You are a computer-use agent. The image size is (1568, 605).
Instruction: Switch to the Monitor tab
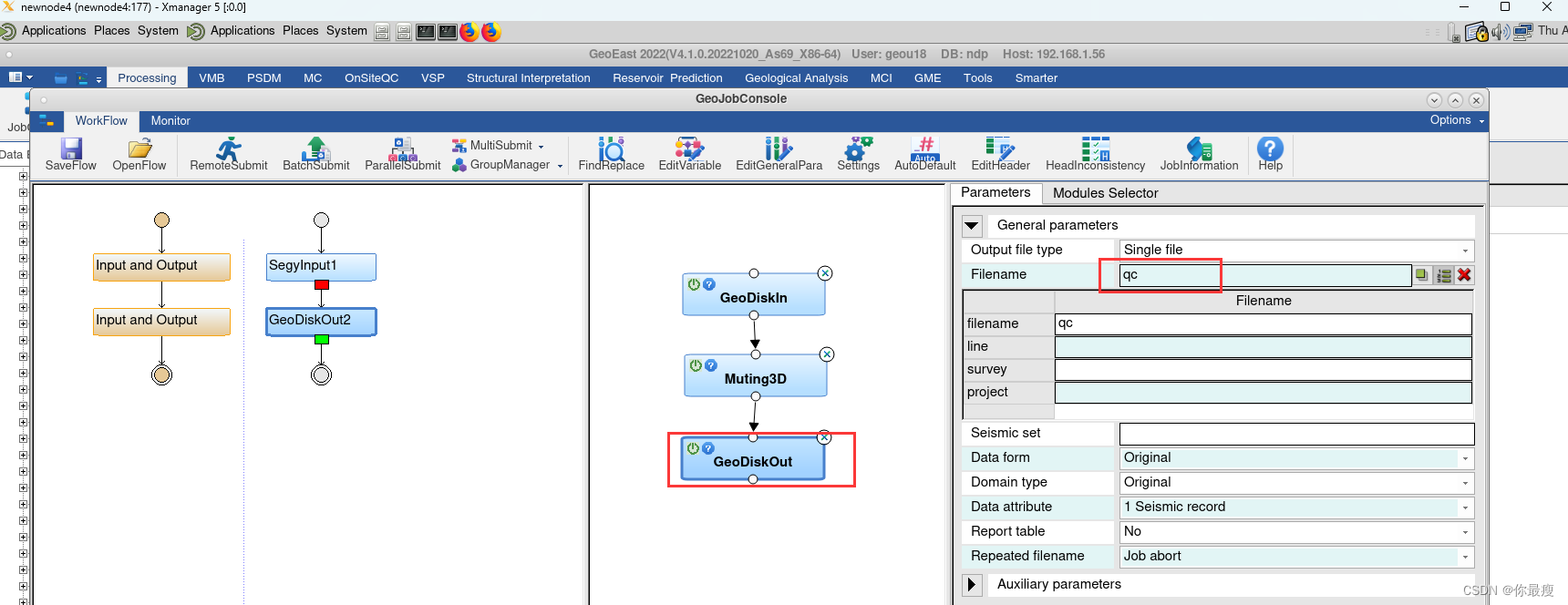coord(170,121)
